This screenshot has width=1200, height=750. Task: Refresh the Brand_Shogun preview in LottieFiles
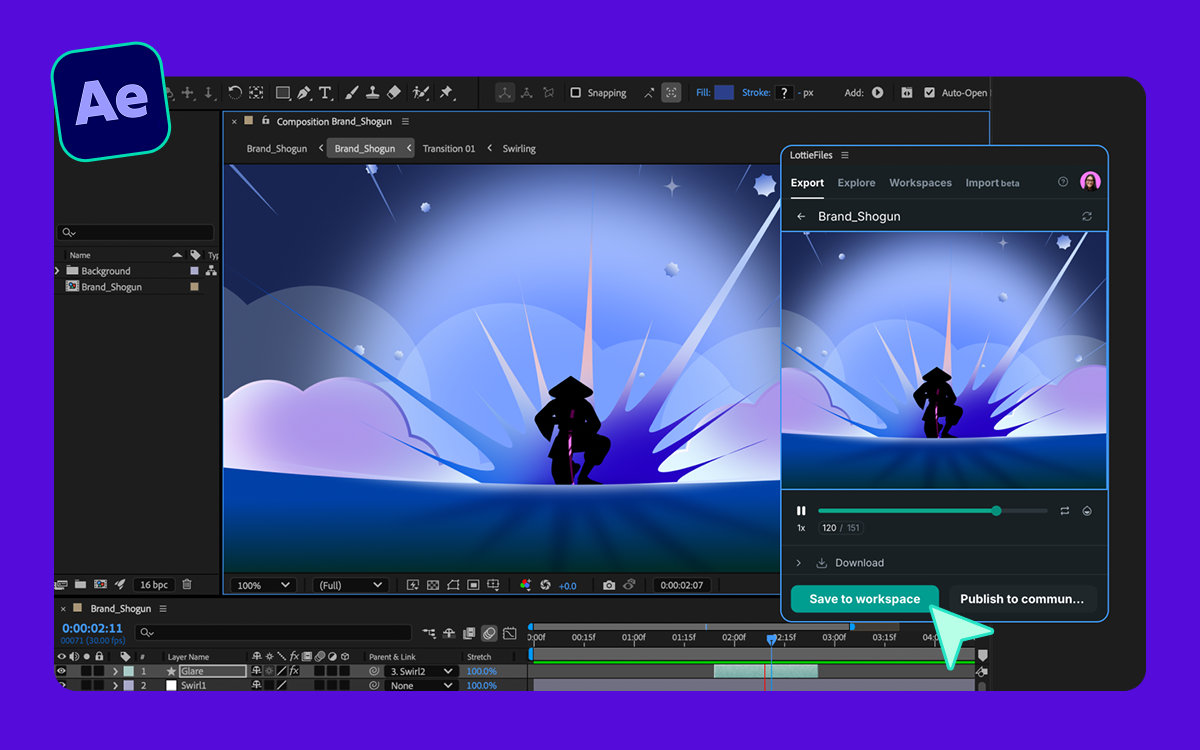1087,216
